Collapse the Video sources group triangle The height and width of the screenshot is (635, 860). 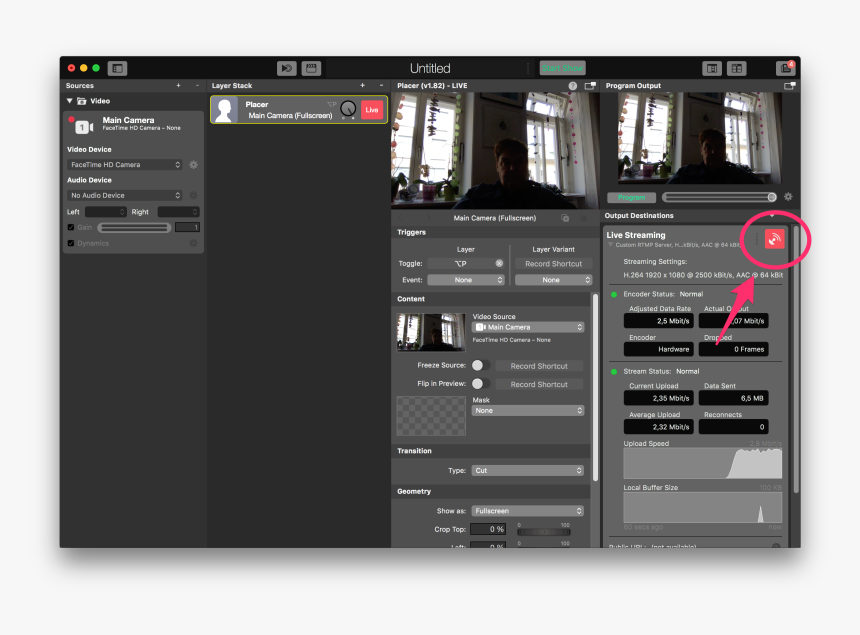coord(70,101)
